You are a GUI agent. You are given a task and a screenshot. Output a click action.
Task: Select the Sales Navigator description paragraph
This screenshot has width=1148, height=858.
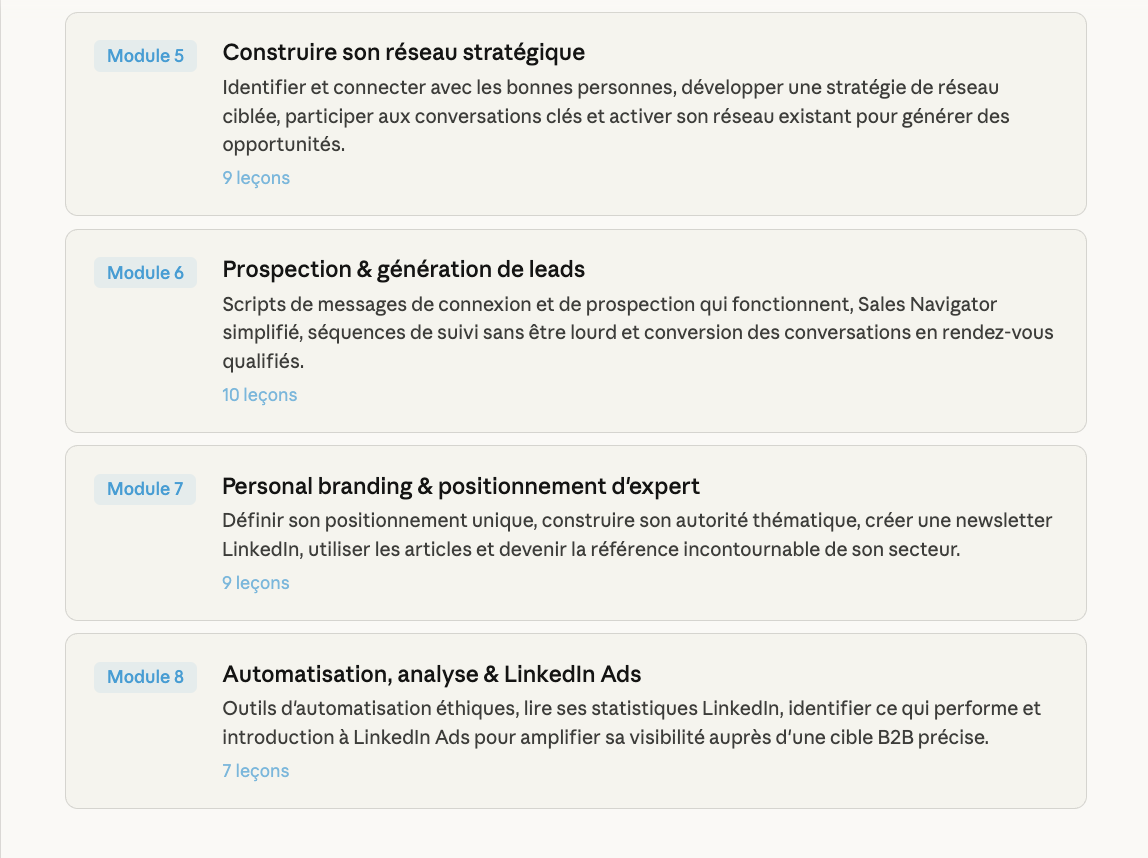pyautogui.click(x=637, y=333)
